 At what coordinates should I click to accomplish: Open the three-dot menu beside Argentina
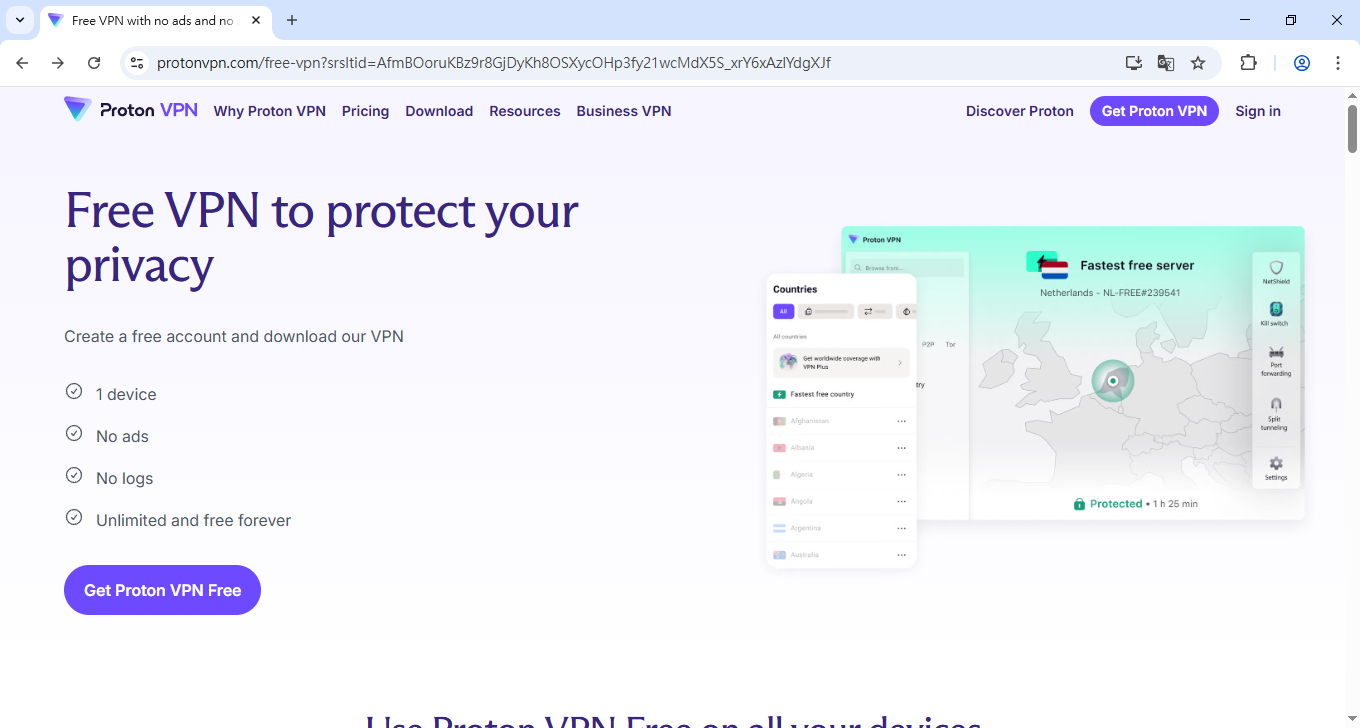click(x=902, y=528)
